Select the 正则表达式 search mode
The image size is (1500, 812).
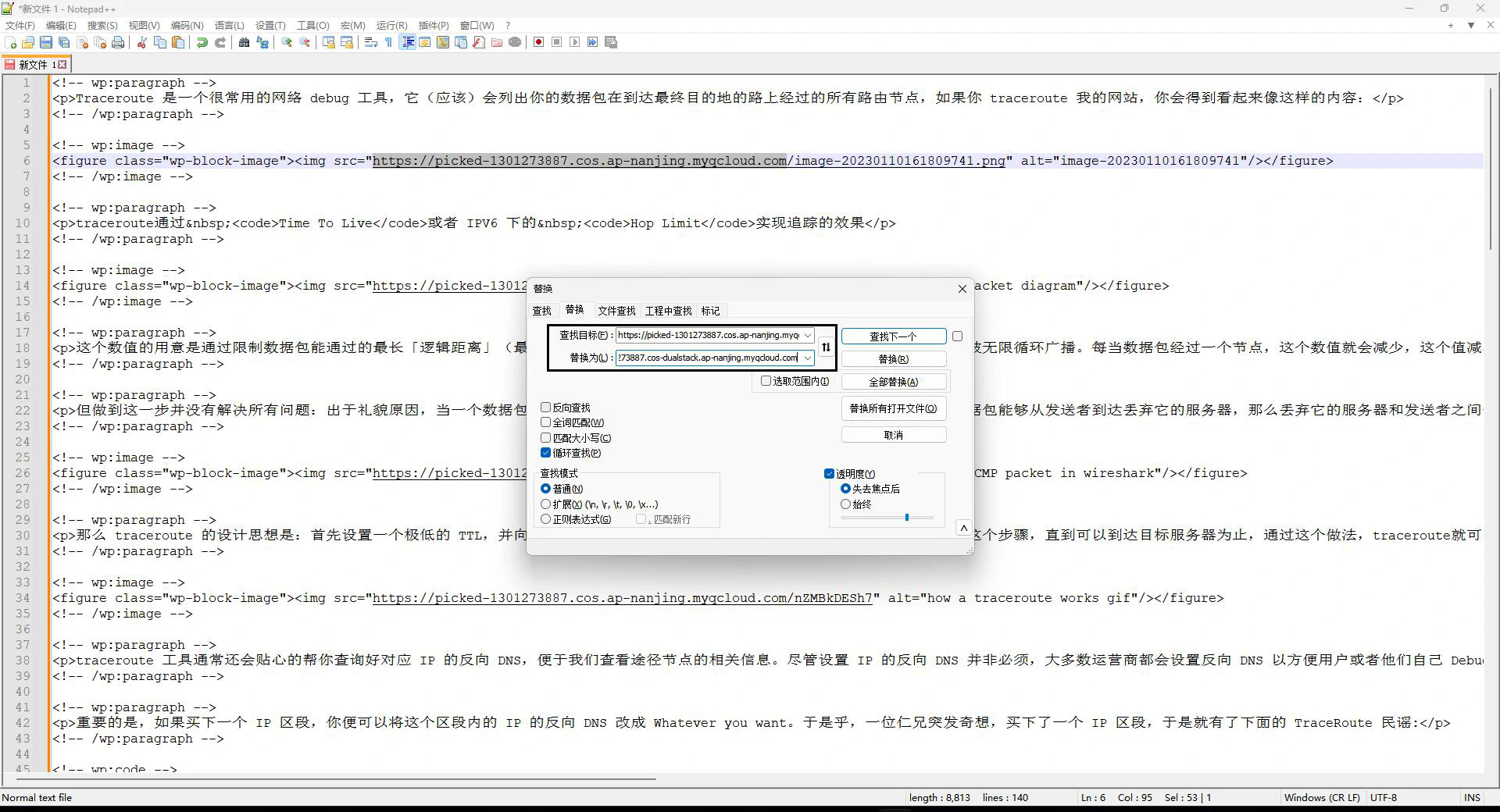tap(546, 519)
